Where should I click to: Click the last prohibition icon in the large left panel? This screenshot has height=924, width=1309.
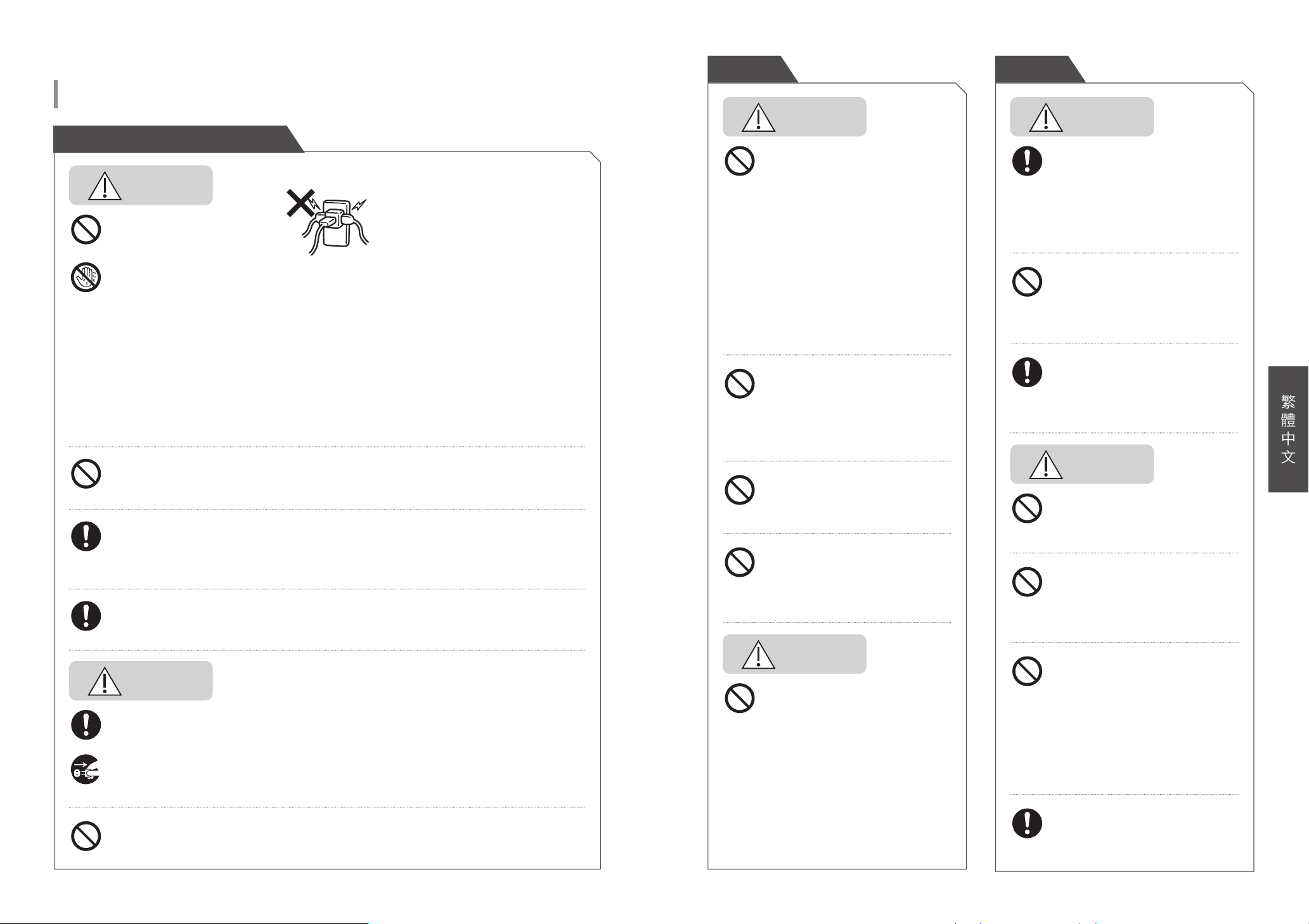(x=86, y=836)
